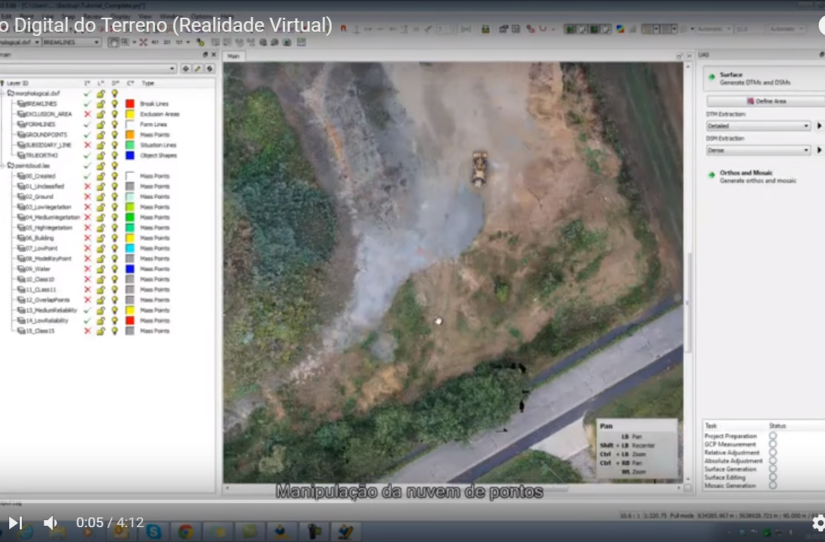Click the refresh icon above layer list

(x=210, y=69)
